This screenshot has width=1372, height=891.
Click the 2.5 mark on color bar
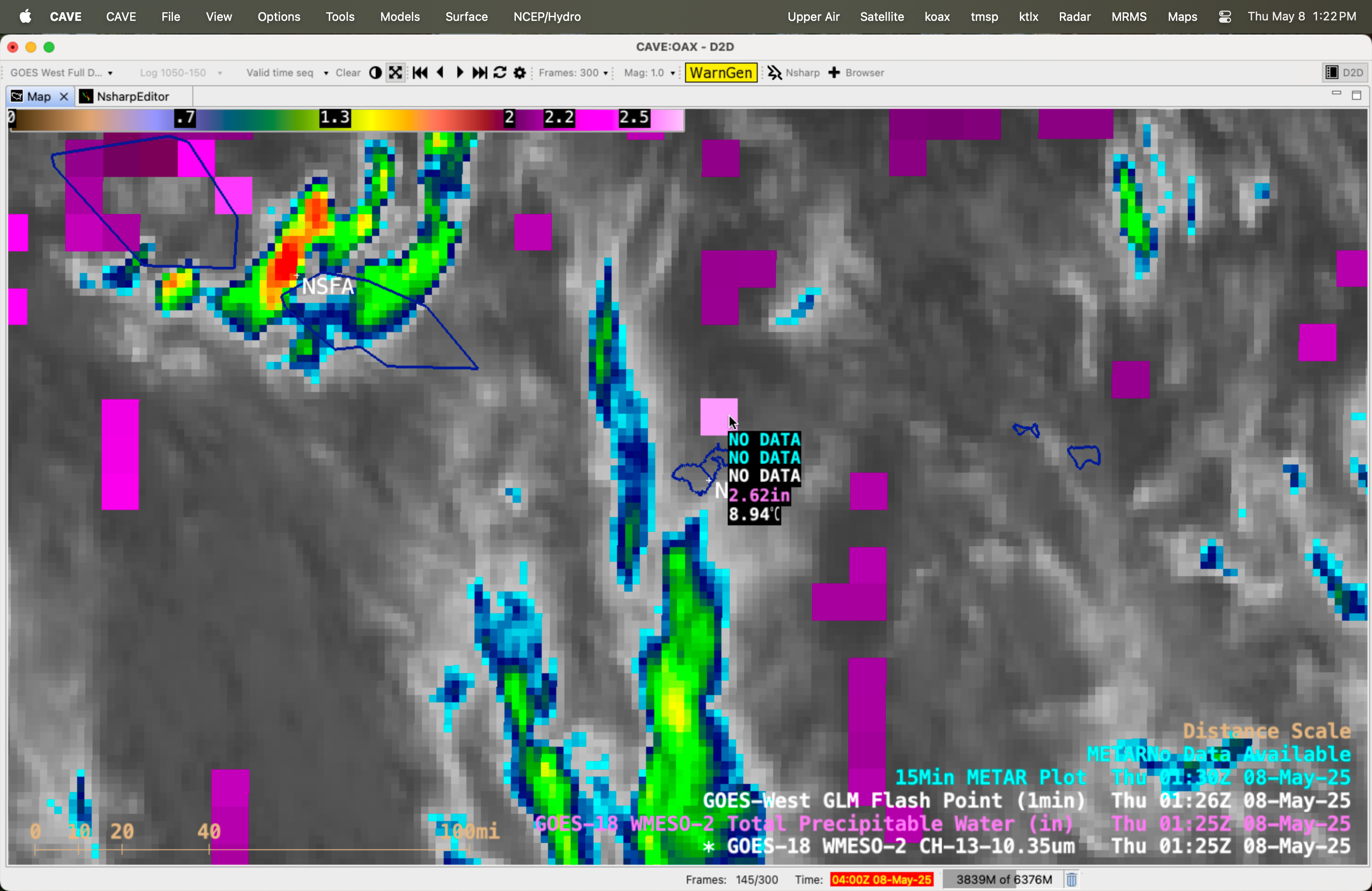634,117
